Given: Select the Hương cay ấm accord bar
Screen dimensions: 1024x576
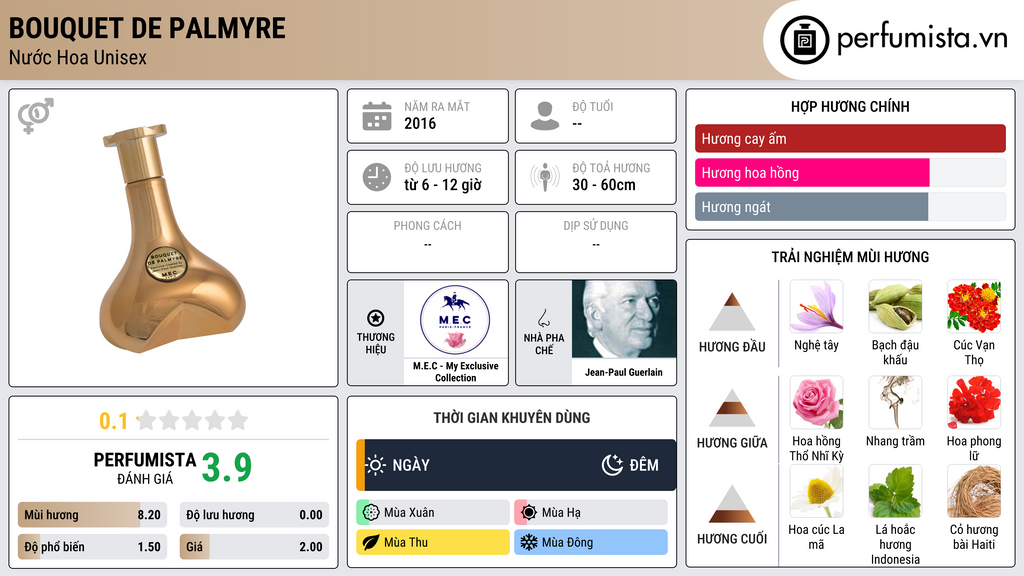Looking at the screenshot, I should pyautogui.click(x=850, y=138).
